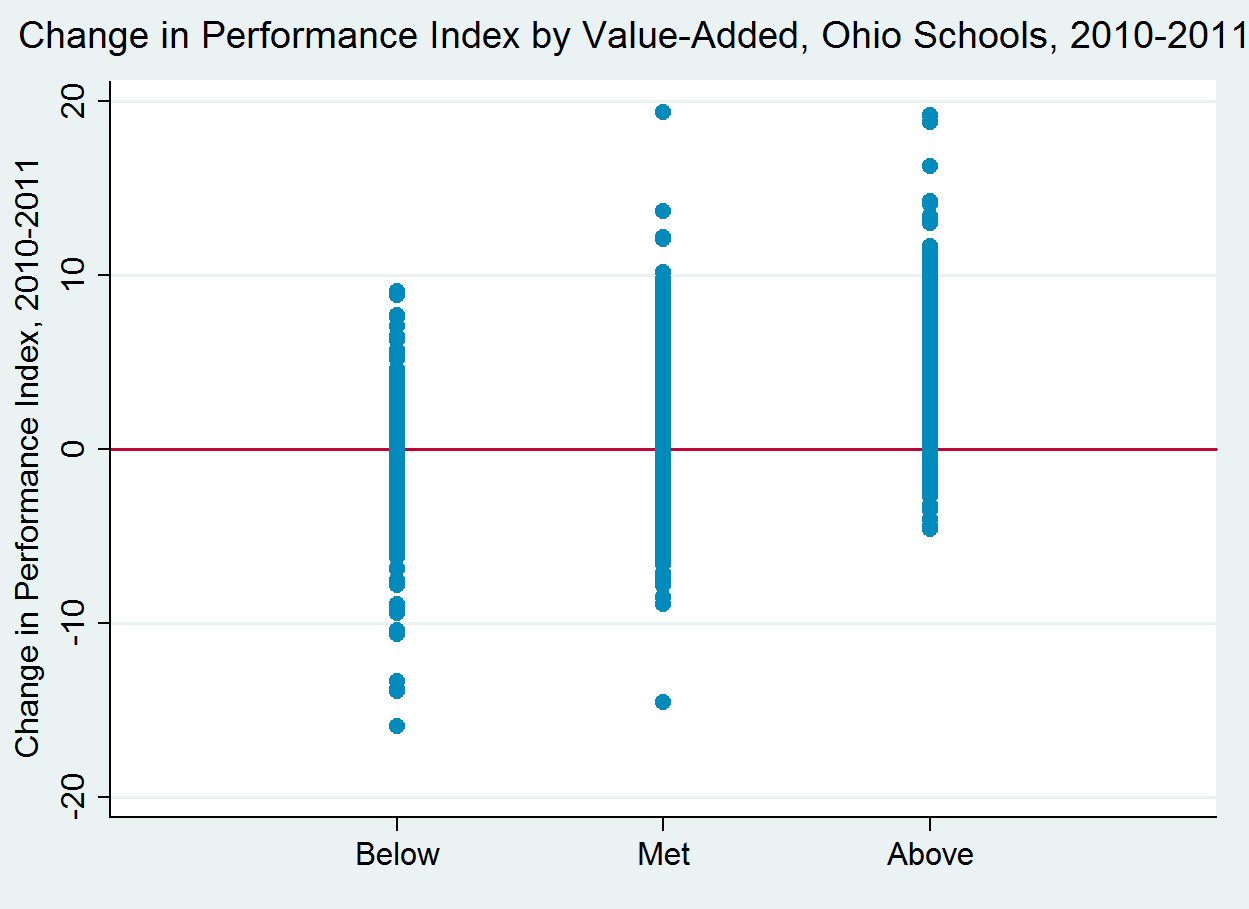
Task: Select the highest data point in Met column
Action: click(x=662, y=112)
